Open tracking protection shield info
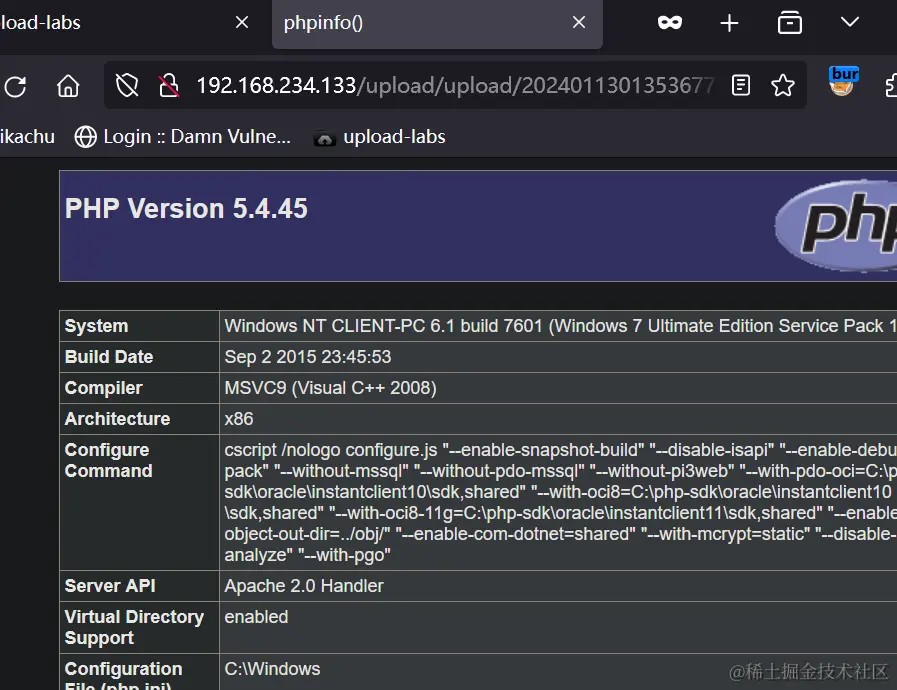The width and height of the screenshot is (897, 690). click(x=127, y=86)
